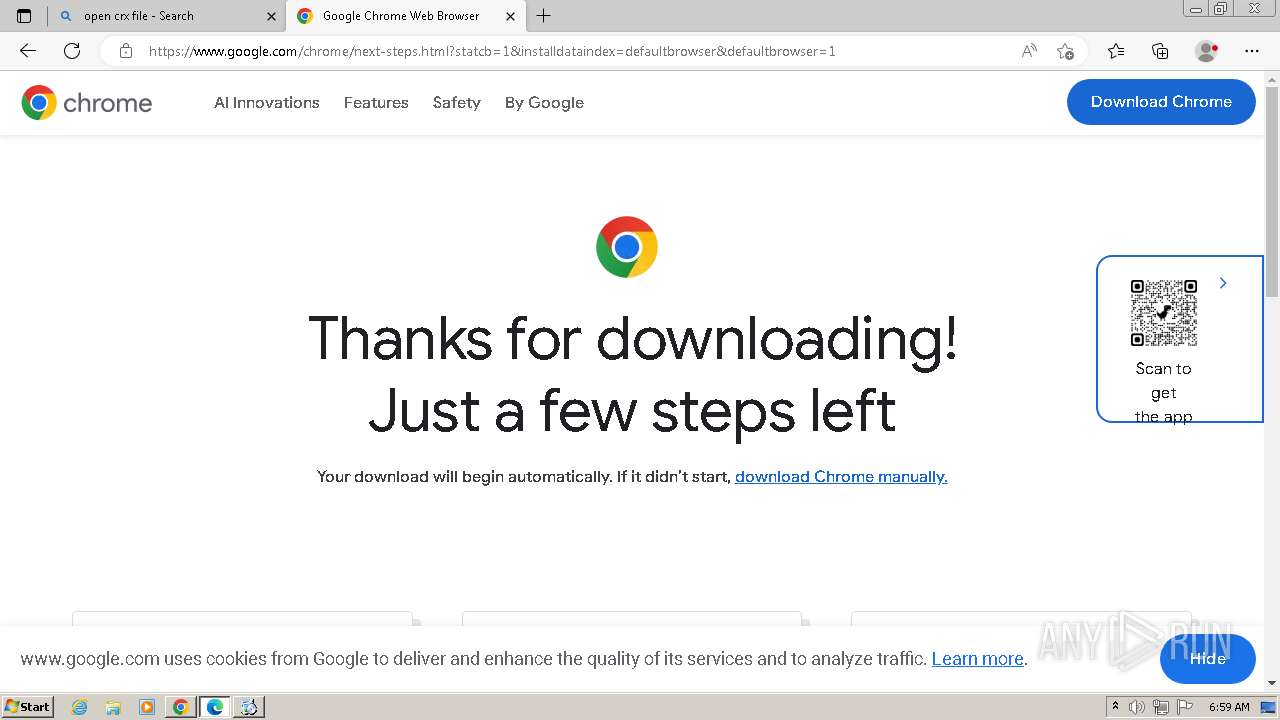Click the Chrome logo in header
The height and width of the screenshot is (720, 1280).
[87, 102]
